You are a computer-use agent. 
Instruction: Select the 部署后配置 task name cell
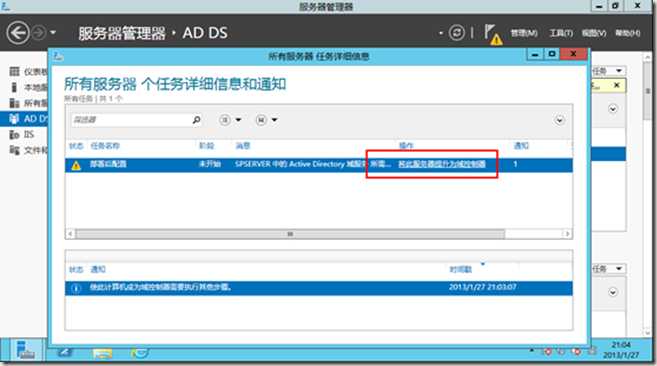(x=108, y=164)
